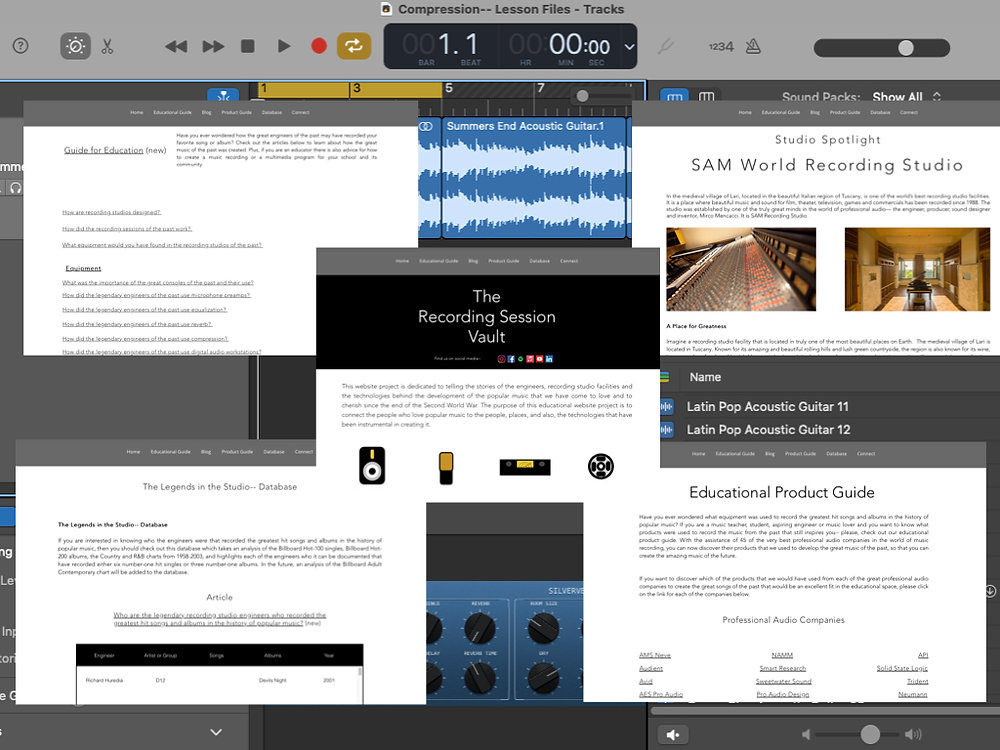Enable the 1234 count-in

(722, 46)
